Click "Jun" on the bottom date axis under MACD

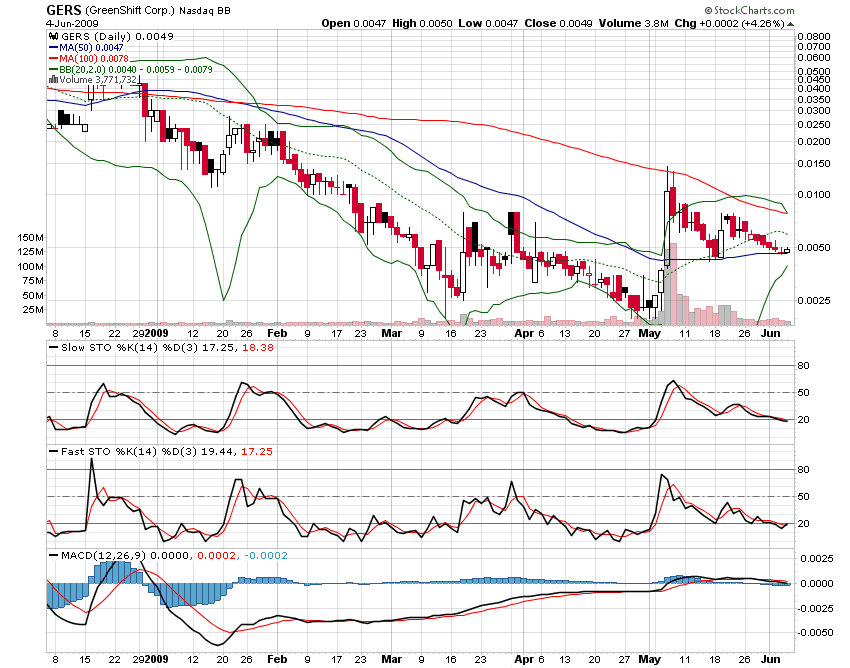[x=771, y=659]
